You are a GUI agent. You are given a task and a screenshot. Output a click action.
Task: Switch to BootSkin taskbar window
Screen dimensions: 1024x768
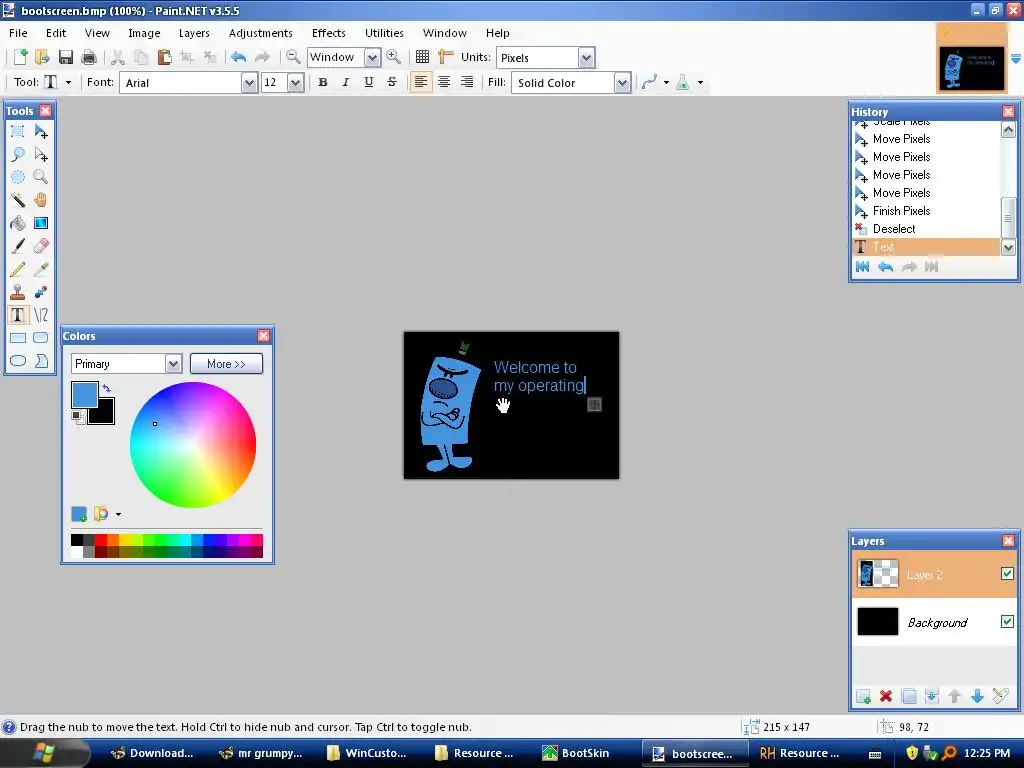[x=576, y=753]
